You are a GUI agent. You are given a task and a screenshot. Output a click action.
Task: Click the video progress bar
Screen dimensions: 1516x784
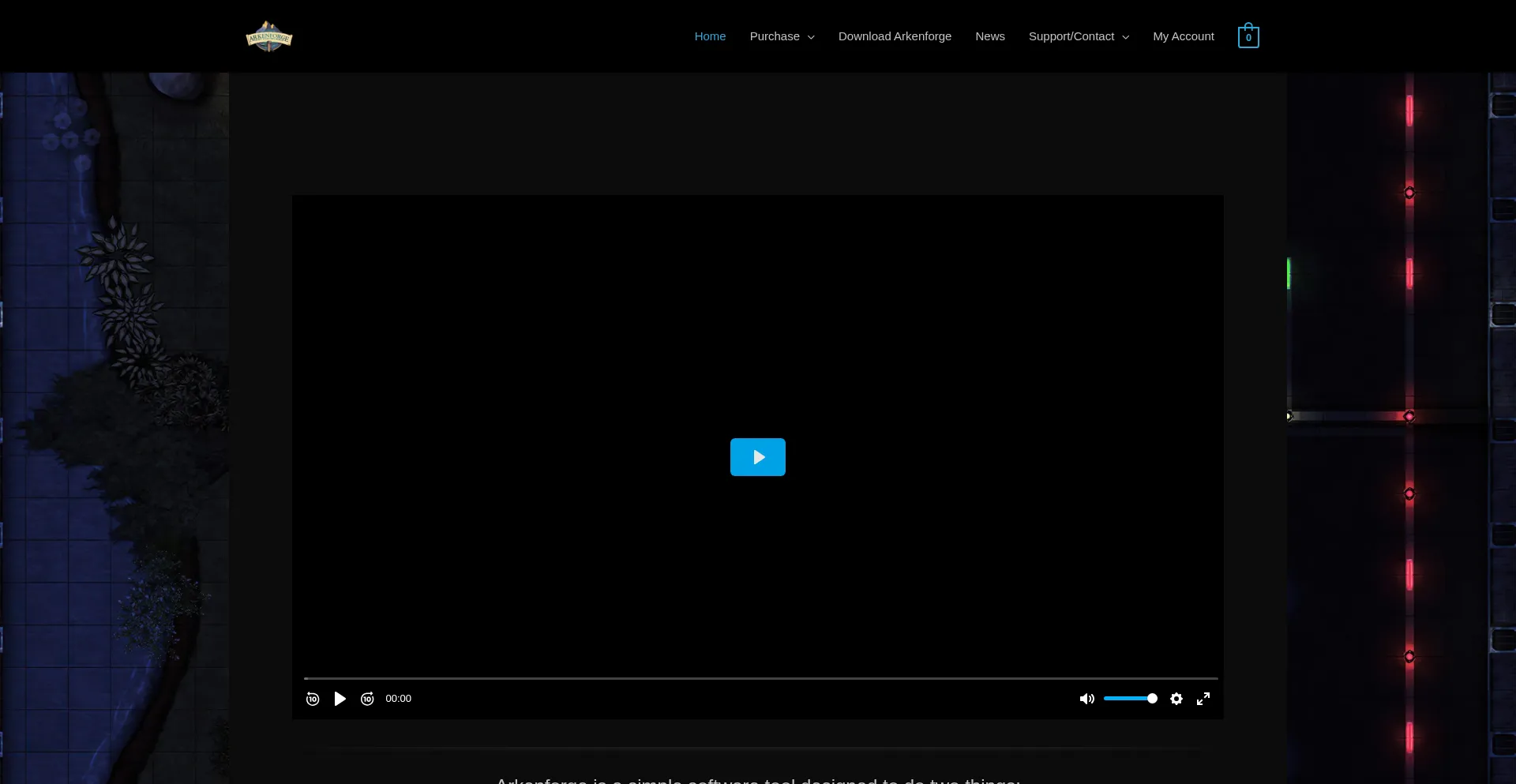pyautogui.click(x=761, y=678)
